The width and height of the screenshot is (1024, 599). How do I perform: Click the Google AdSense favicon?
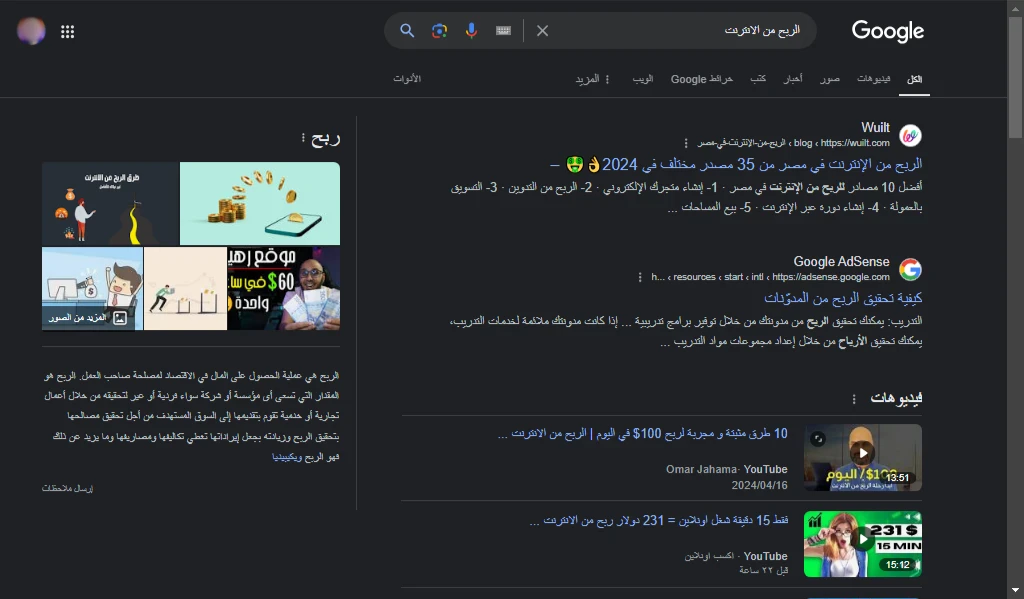(910, 269)
